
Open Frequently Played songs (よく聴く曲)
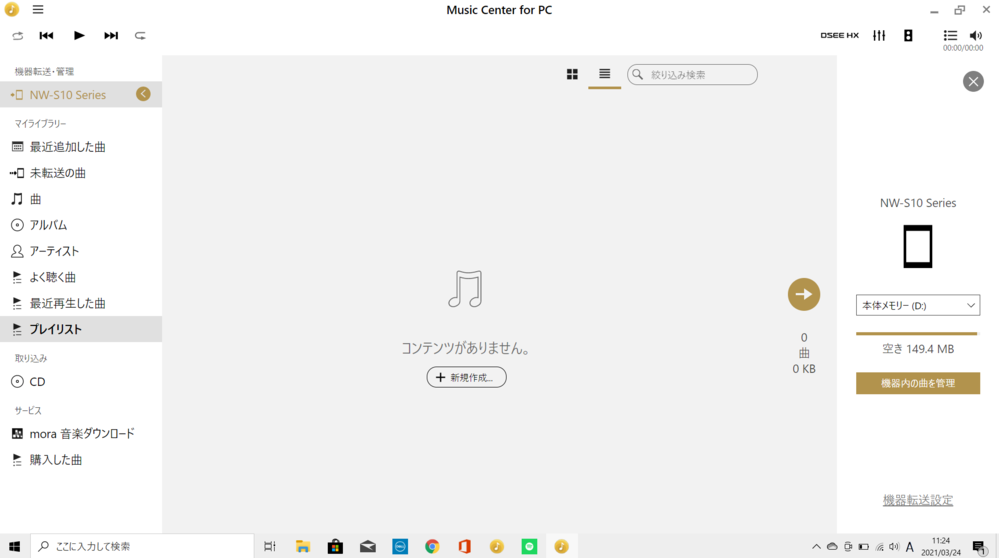(x=81, y=277)
